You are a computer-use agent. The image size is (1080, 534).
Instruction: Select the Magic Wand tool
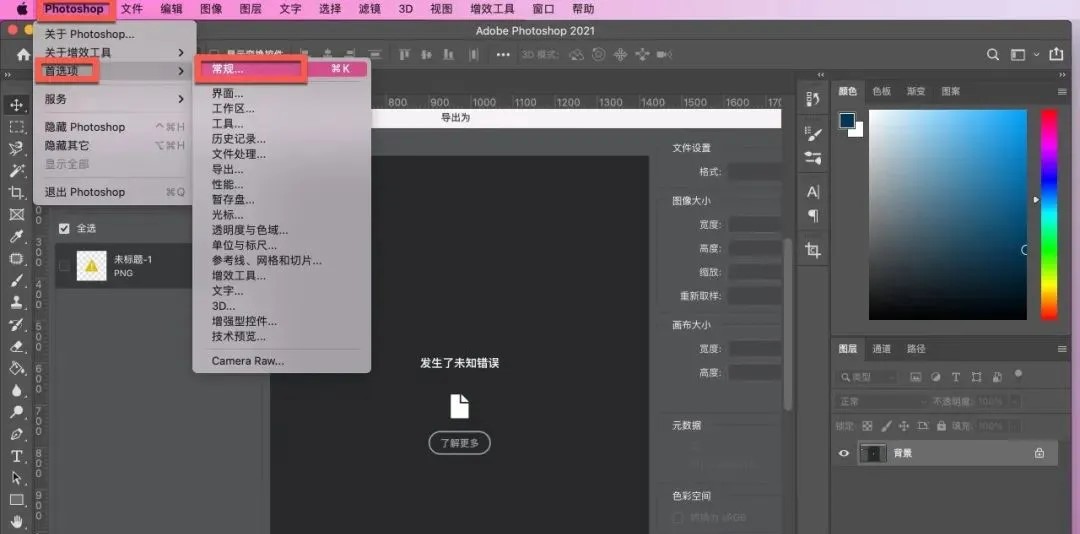click(17, 170)
